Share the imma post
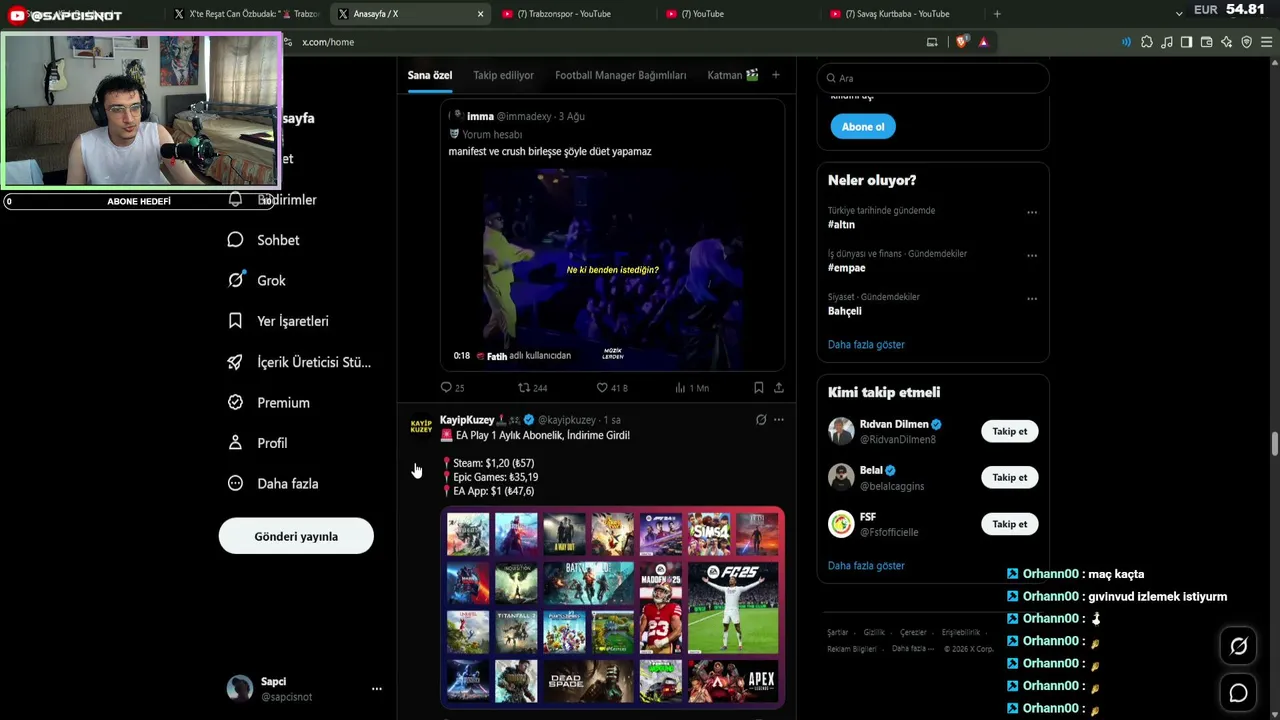 pos(779,388)
